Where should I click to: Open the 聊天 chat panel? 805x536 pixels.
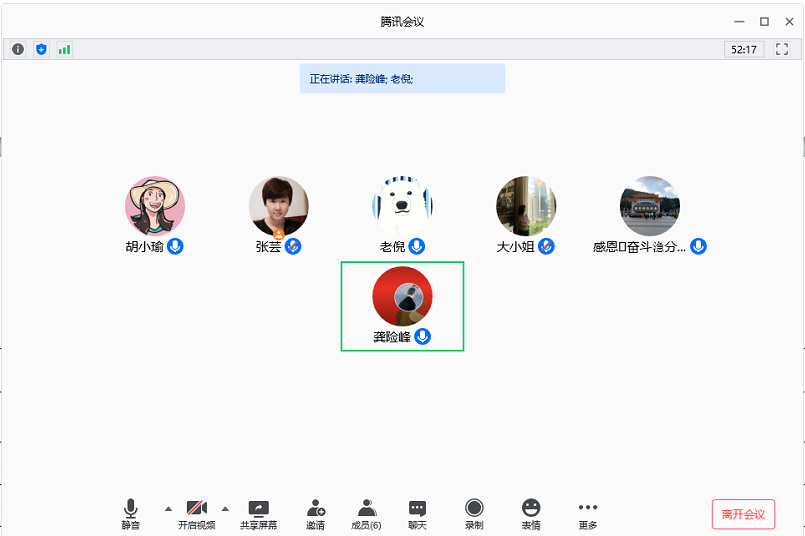(x=417, y=514)
